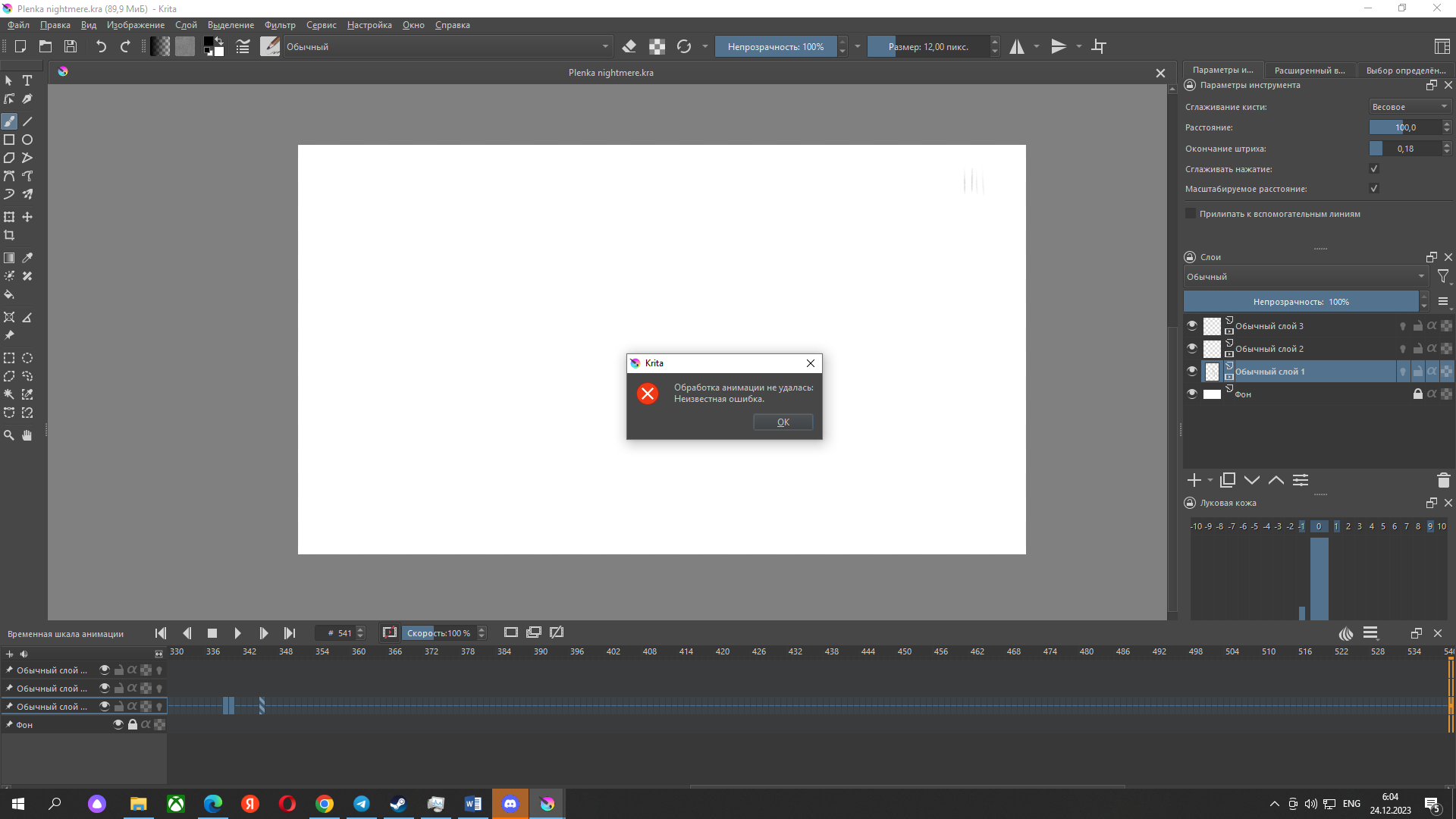The width and height of the screenshot is (1456, 819).
Task: Select the Line tool
Action: [x=27, y=121]
